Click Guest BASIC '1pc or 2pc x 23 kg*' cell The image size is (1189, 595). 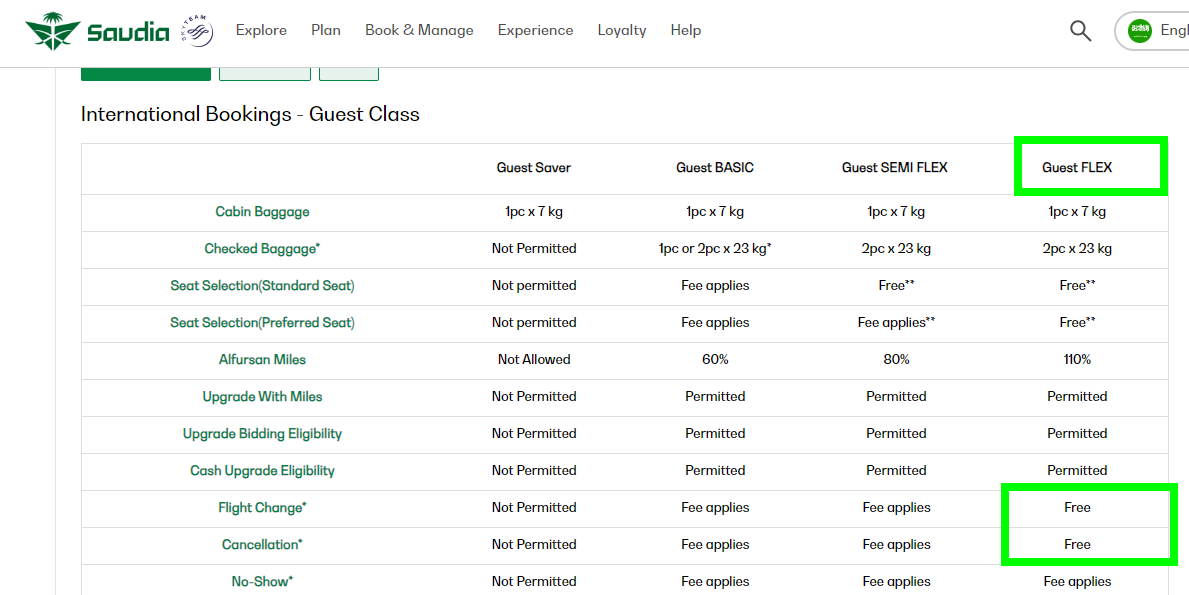(x=715, y=249)
